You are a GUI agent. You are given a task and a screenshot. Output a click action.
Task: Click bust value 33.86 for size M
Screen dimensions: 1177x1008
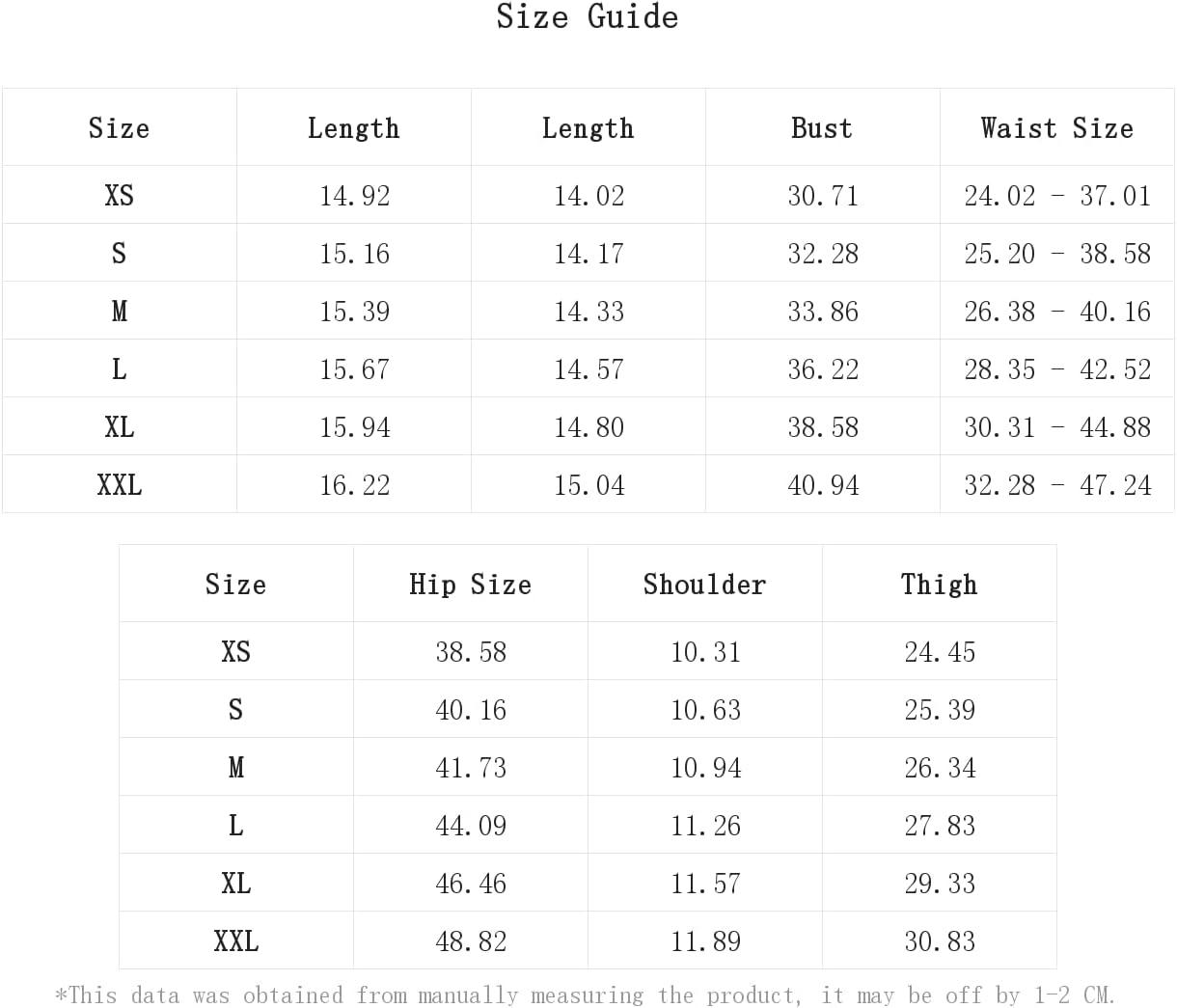point(822,312)
